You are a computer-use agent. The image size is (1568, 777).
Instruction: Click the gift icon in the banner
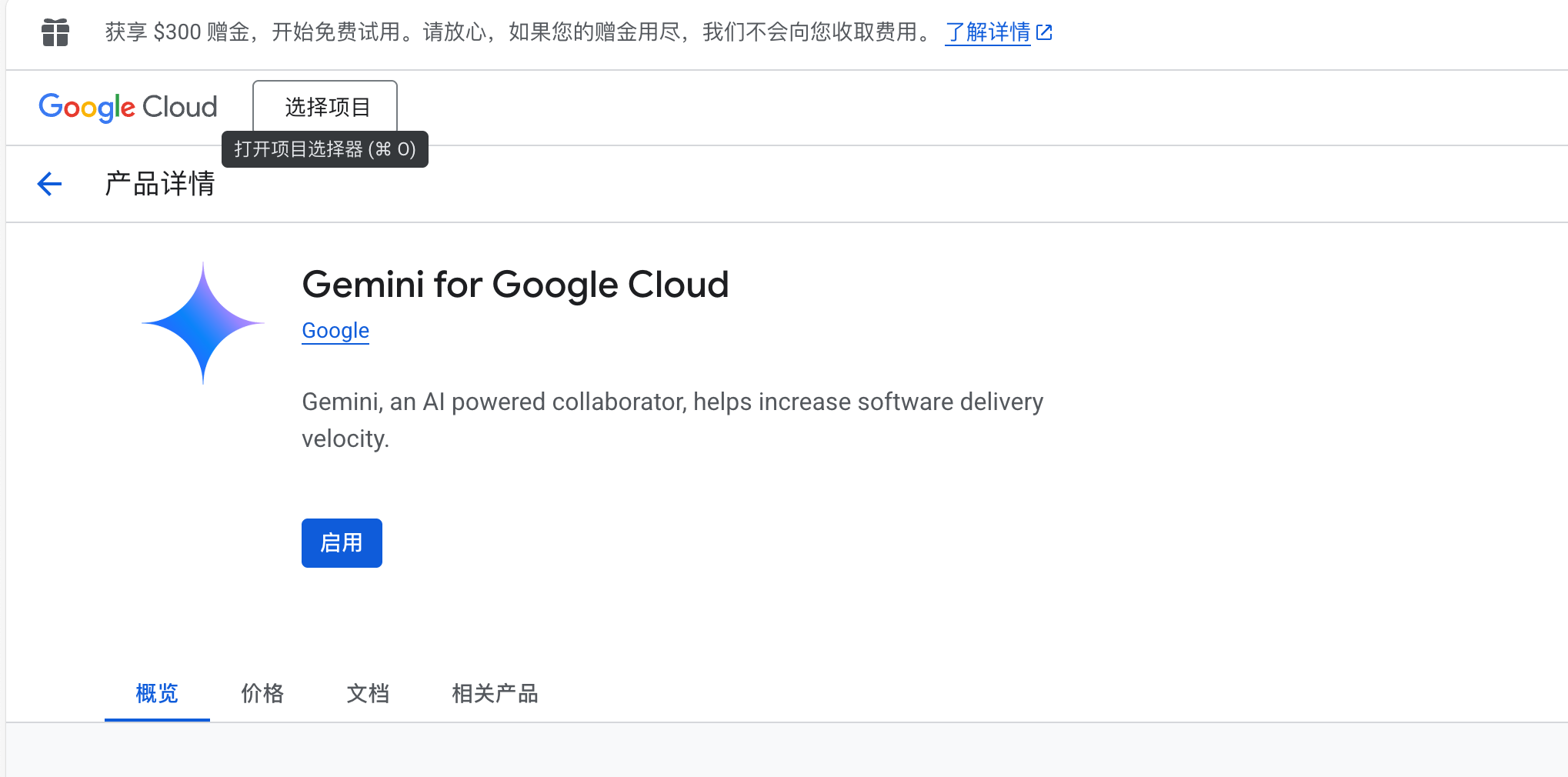coord(55,32)
